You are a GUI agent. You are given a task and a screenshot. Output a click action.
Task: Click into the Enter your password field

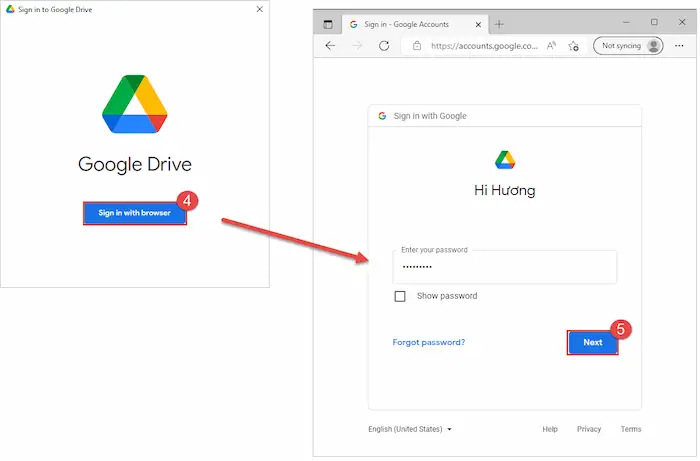[x=504, y=267]
